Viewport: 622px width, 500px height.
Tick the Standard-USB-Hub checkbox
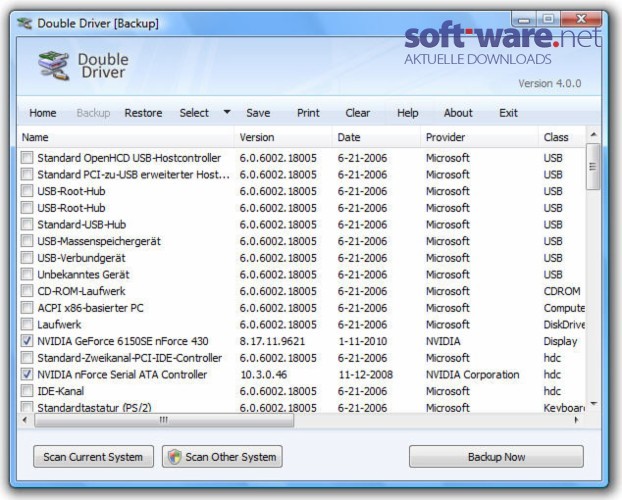coord(27,224)
